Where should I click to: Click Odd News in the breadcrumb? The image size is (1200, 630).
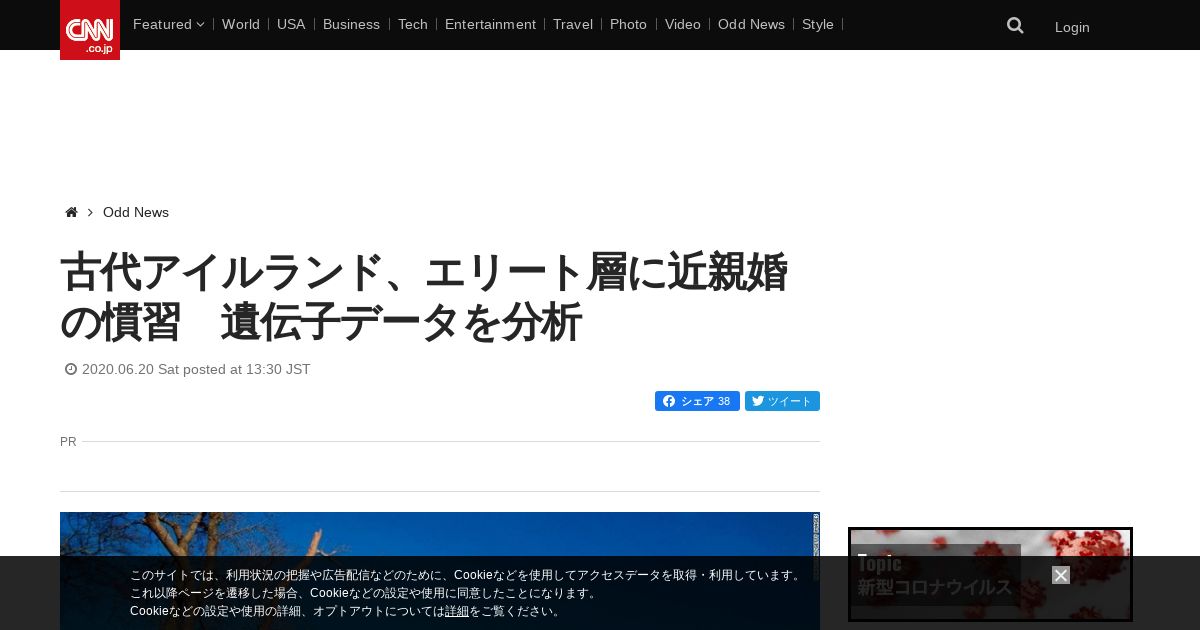(x=136, y=212)
